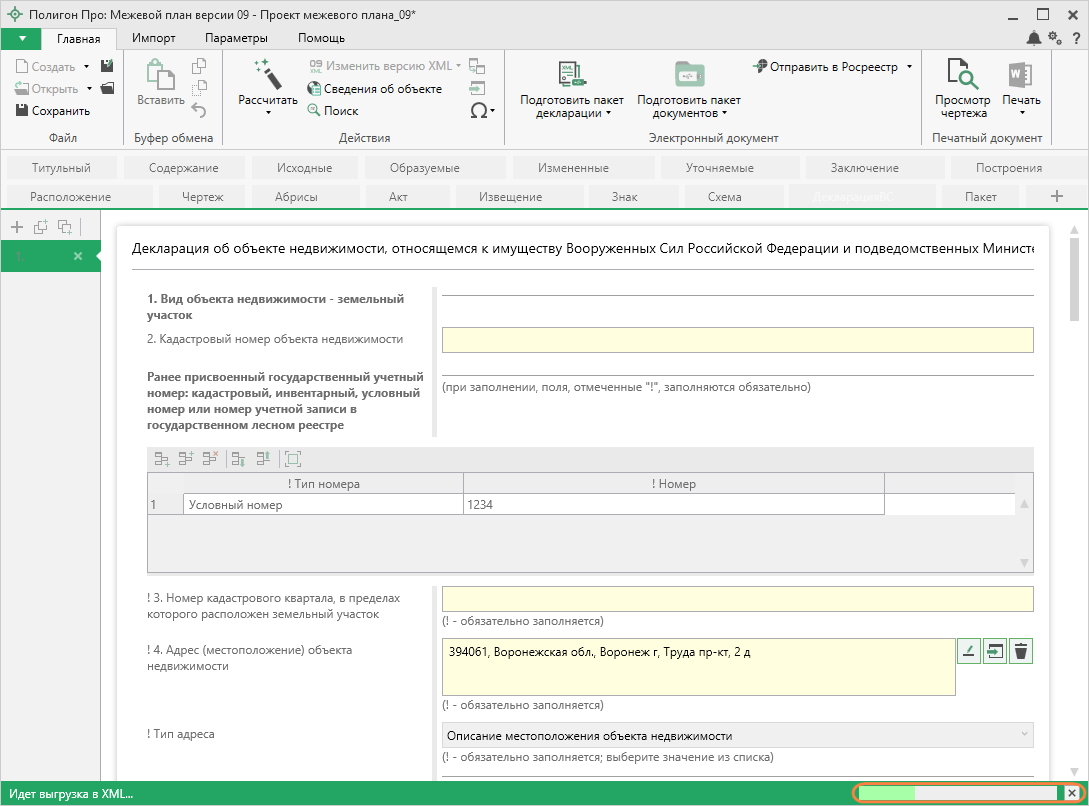
Task: Add a new row to the number table
Action: pyautogui.click(x=162, y=459)
